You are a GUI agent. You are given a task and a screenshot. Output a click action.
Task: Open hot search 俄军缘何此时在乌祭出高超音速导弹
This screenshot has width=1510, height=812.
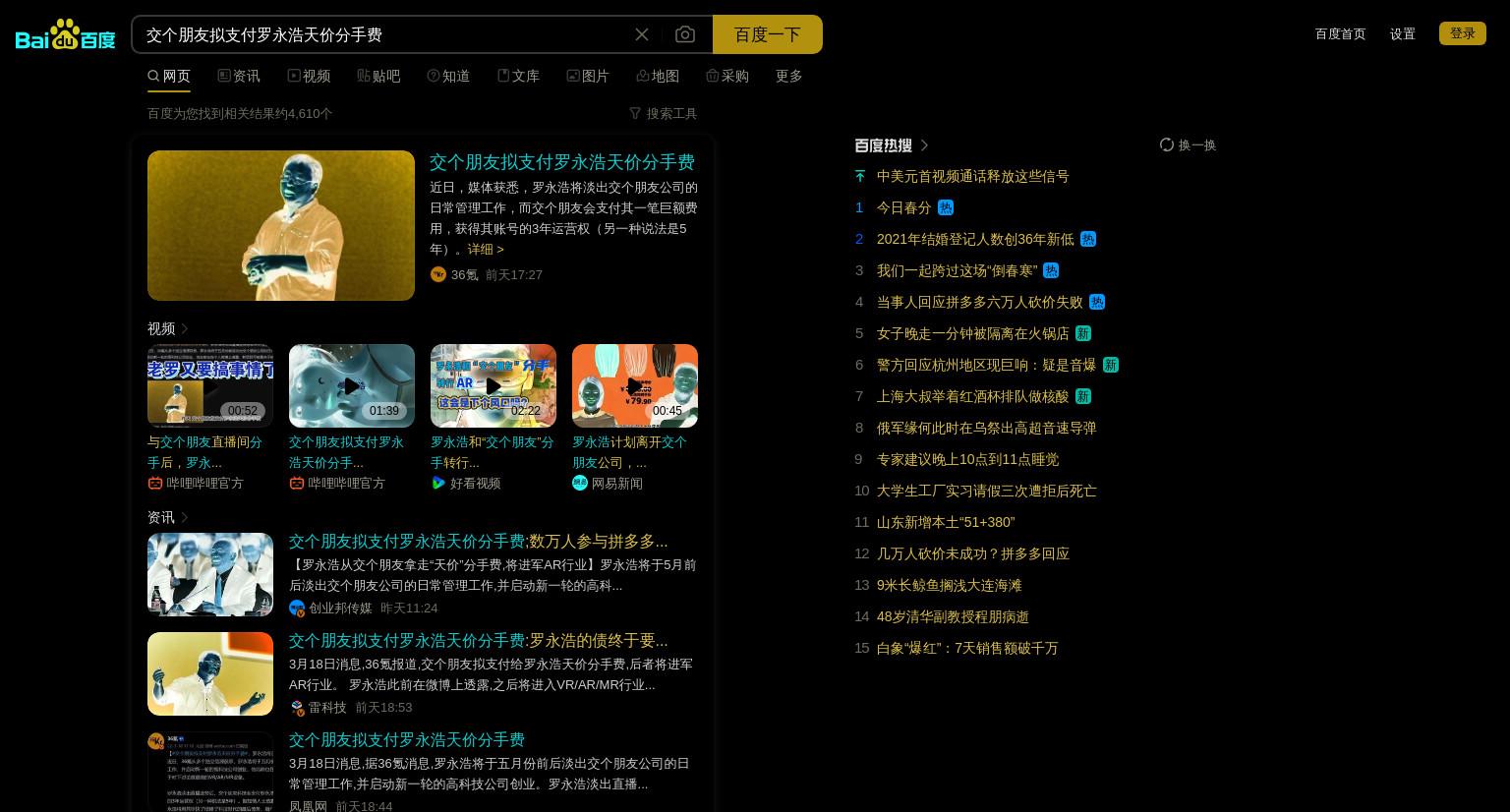coord(987,428)
